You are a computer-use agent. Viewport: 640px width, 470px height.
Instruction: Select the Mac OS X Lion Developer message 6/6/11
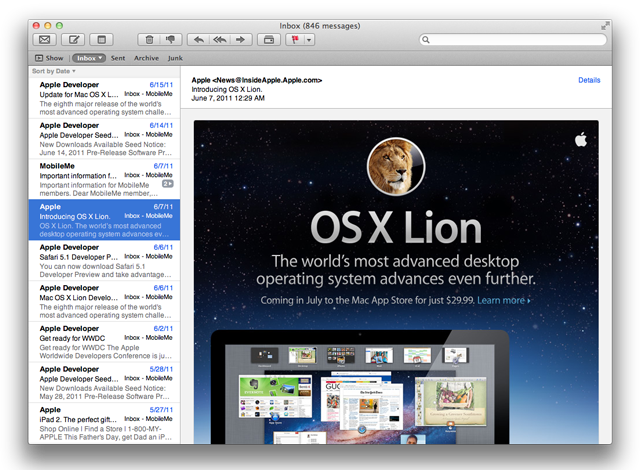[x=104, y=301]
